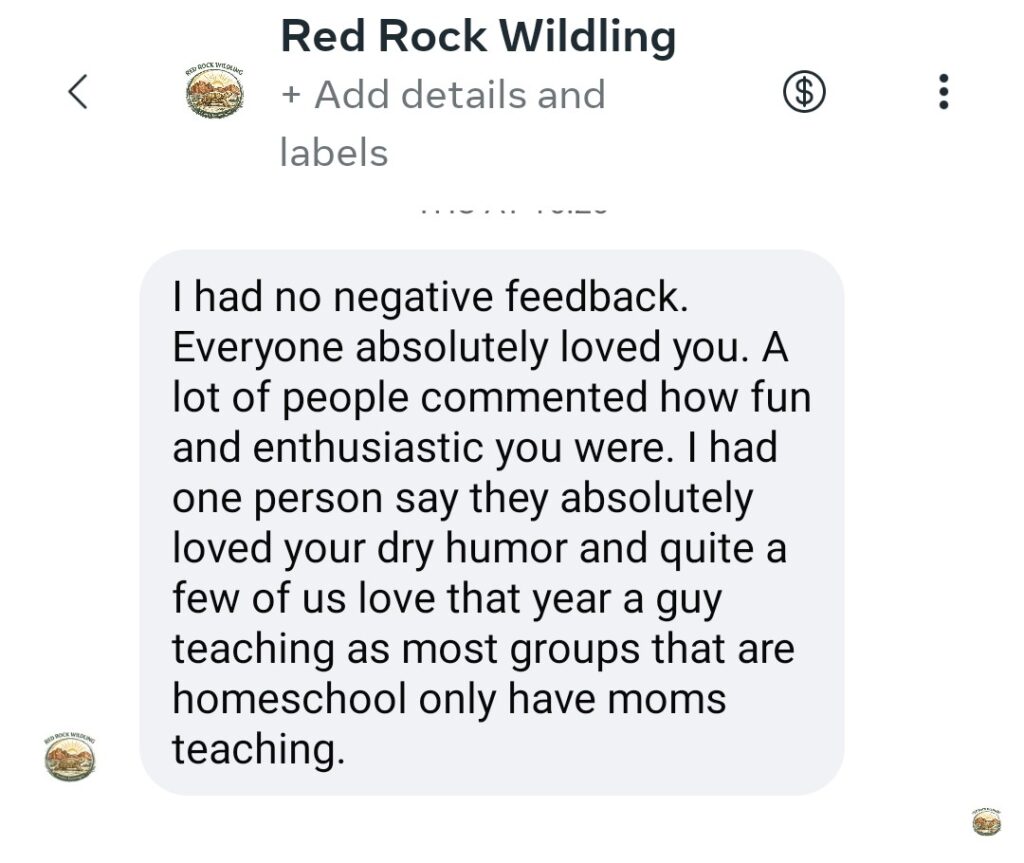Select the gray feedback message bubble
The image size is (1024, 863).
(x=491, y=521)
